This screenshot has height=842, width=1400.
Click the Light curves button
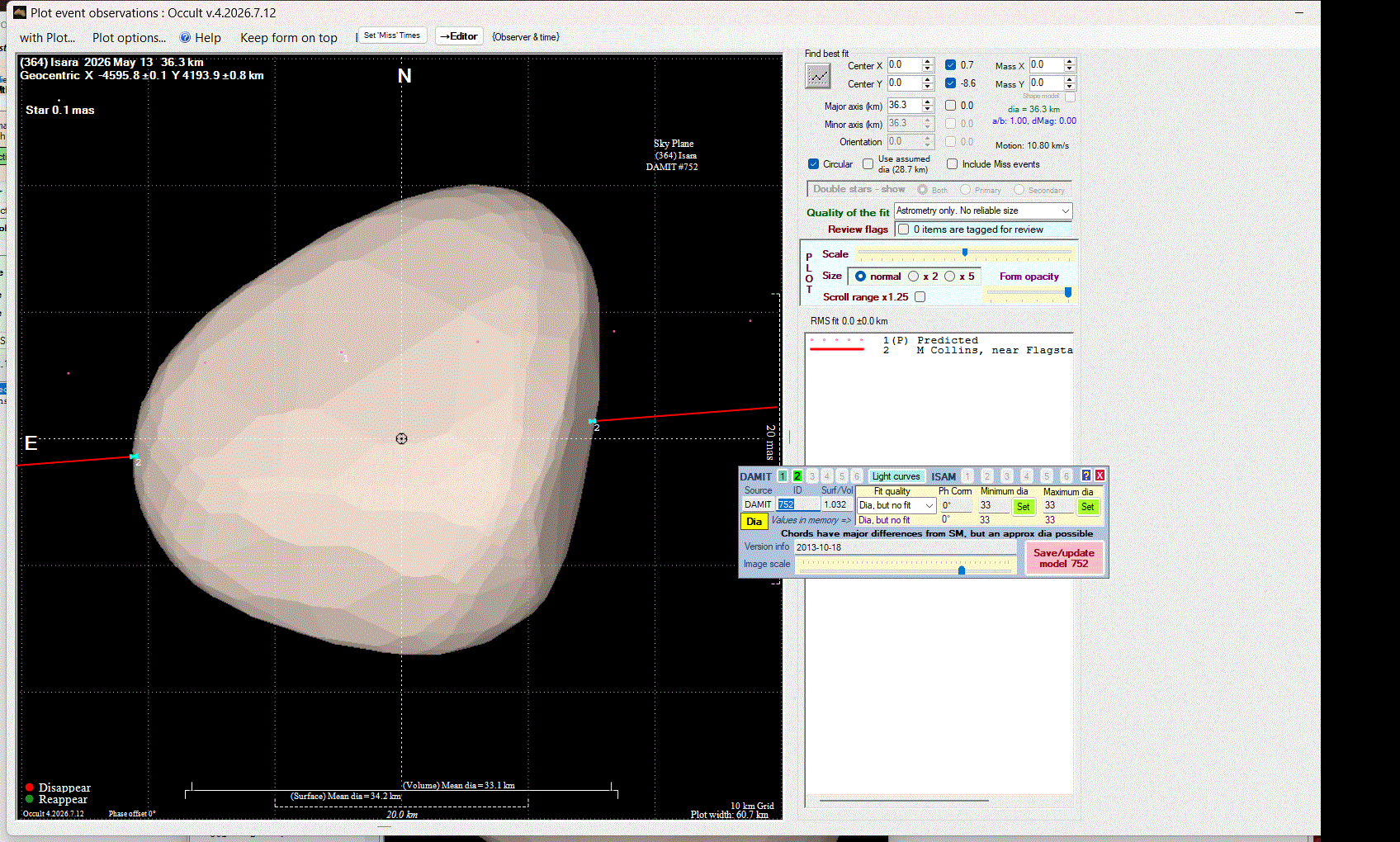(x=896, y=476)
